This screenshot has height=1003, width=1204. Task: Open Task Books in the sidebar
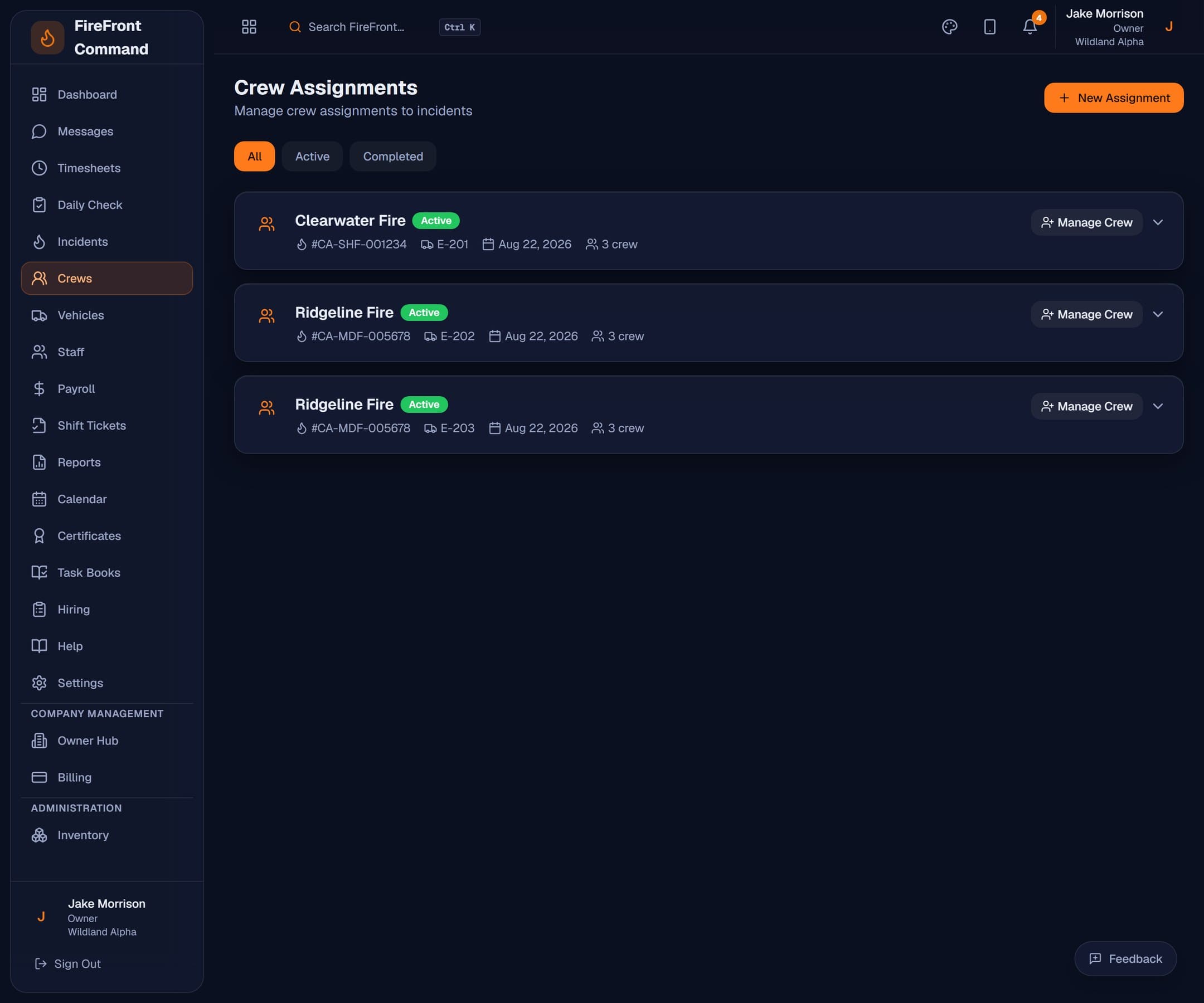pos(106,573)
